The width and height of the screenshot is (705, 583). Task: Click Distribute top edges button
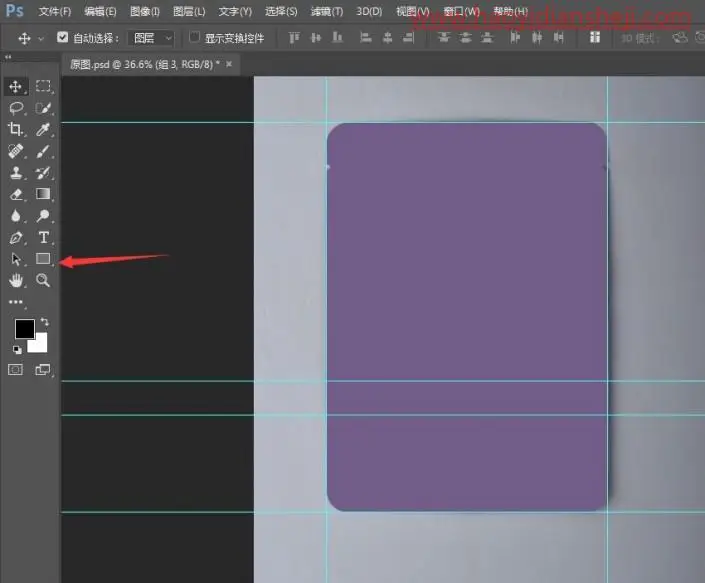(x=444, y=38)
